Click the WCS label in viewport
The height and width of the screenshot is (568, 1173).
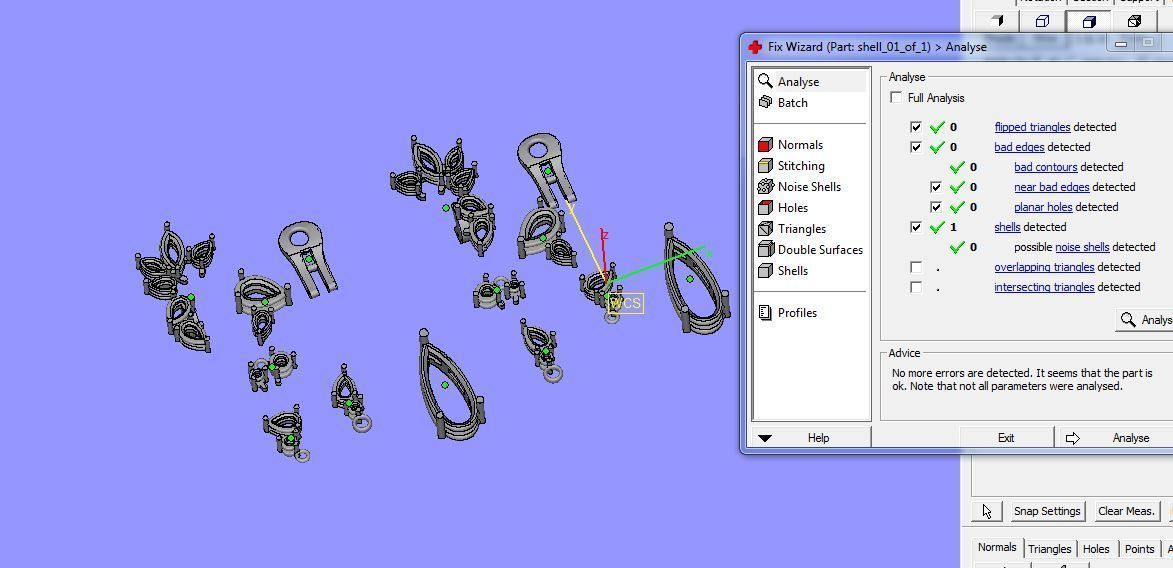point(625,303)
